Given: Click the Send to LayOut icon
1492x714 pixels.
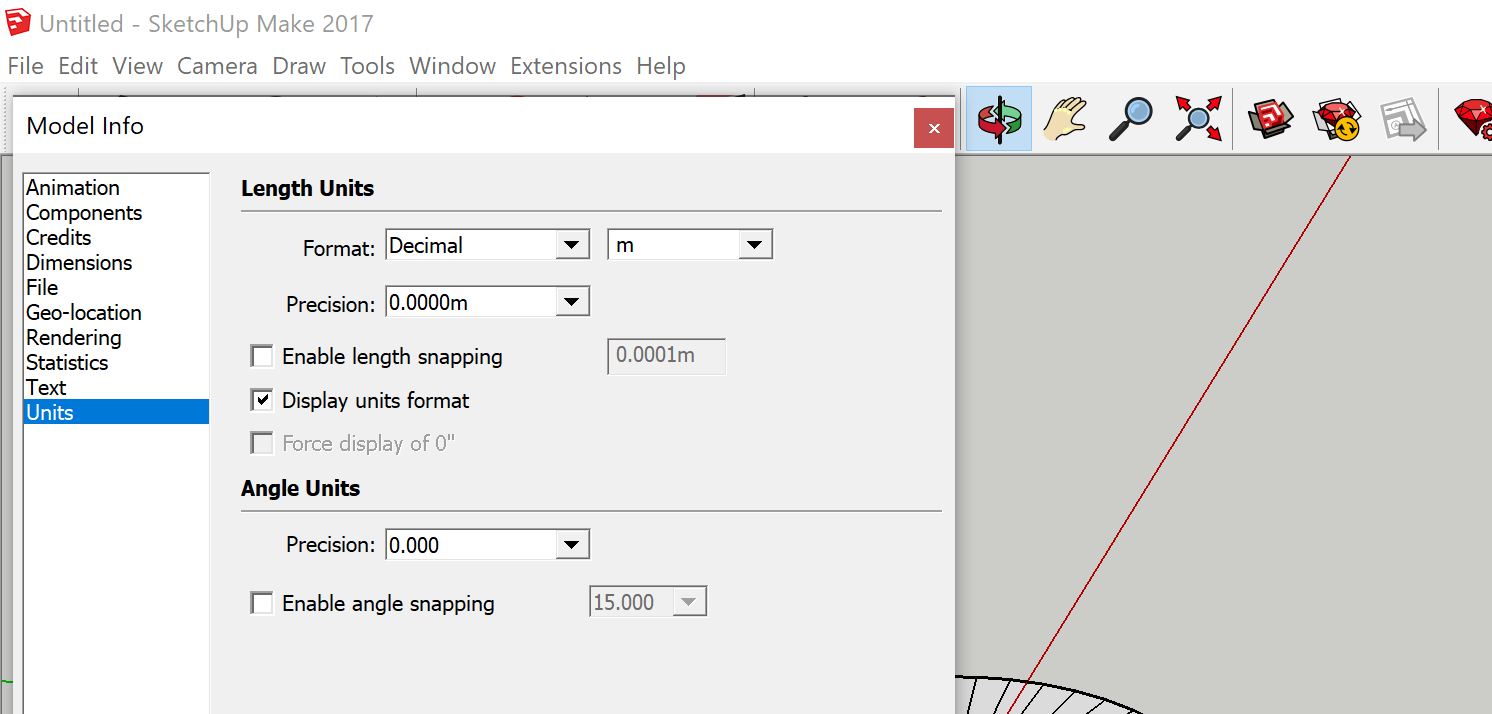Looking at the screenshot, I should pos(1403,119).
